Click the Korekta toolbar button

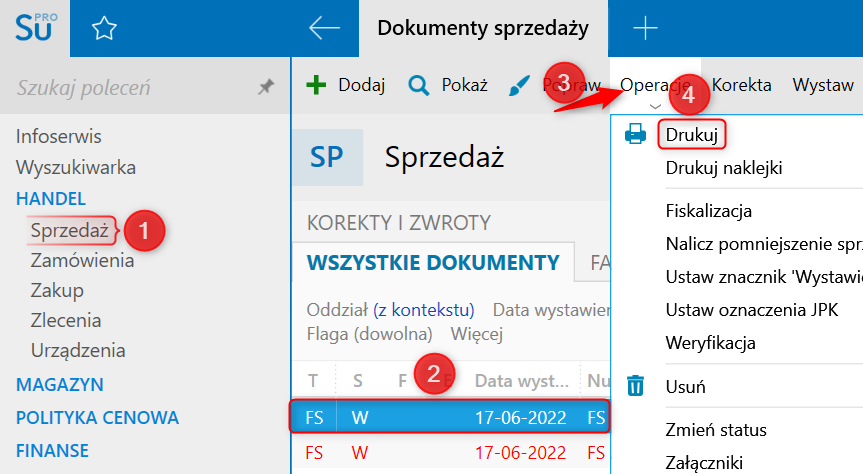pyautogui.click(x=741, y=85)
